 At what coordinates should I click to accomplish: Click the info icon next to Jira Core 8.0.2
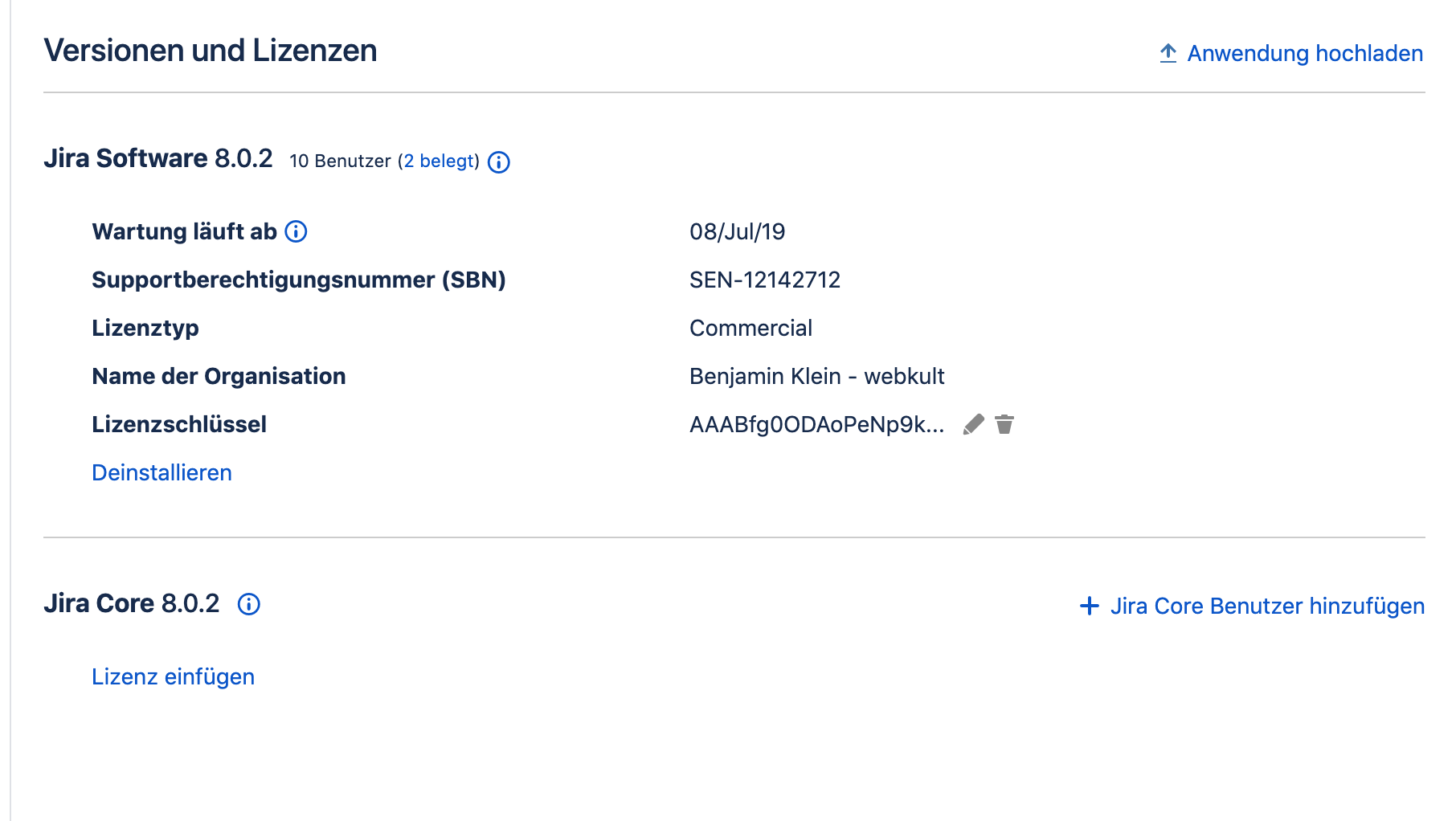tap(250, 605)
